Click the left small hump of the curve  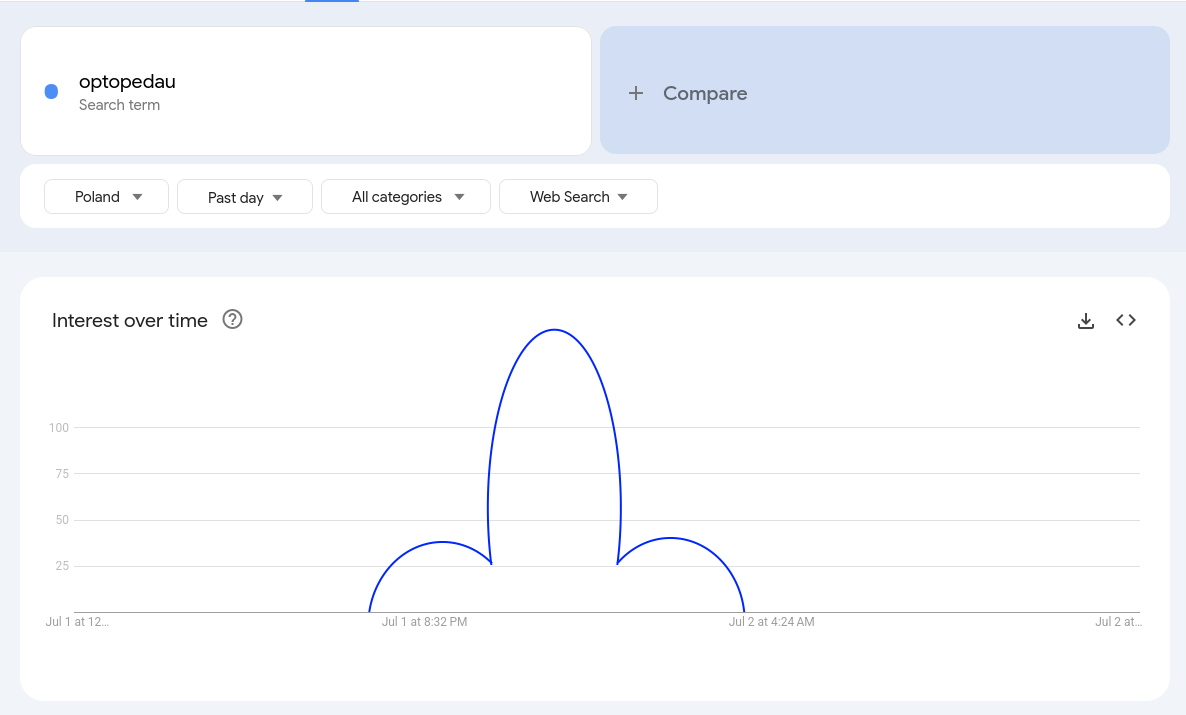click(x=441, y=542)
